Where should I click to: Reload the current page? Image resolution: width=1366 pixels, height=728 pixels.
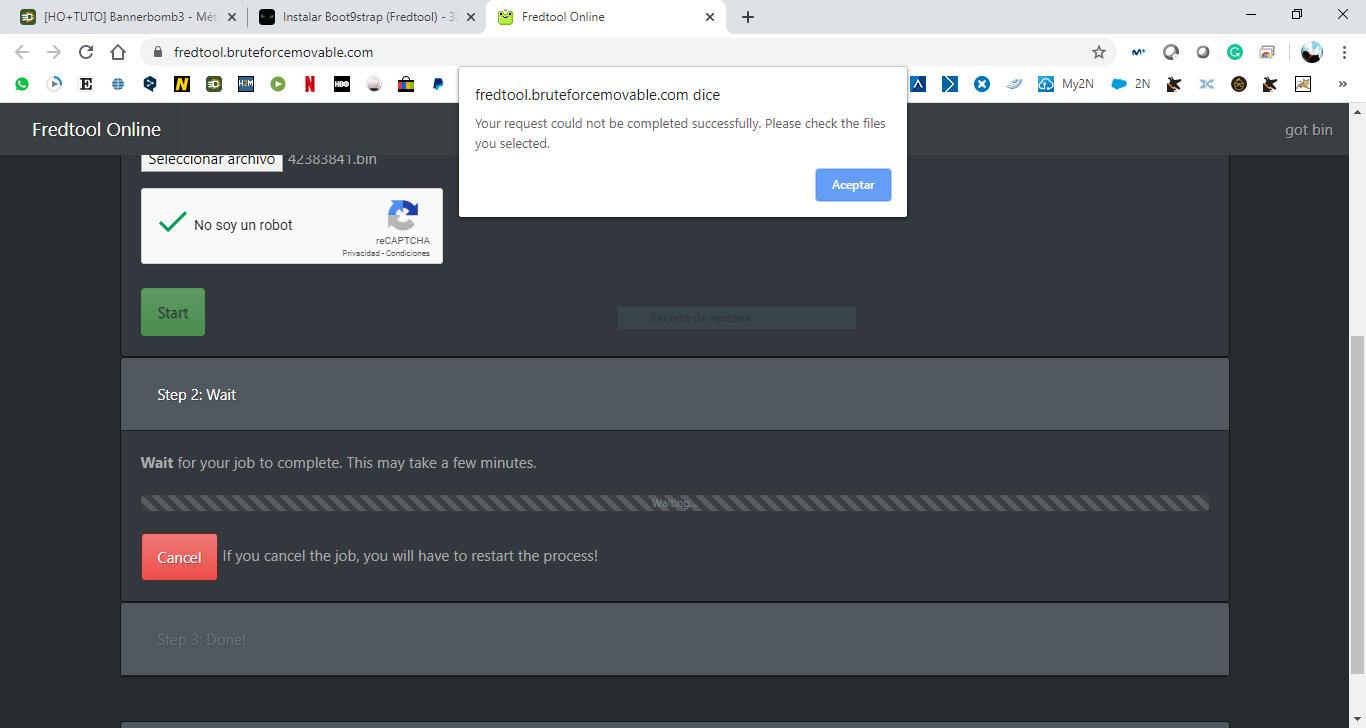coord(86,52)
